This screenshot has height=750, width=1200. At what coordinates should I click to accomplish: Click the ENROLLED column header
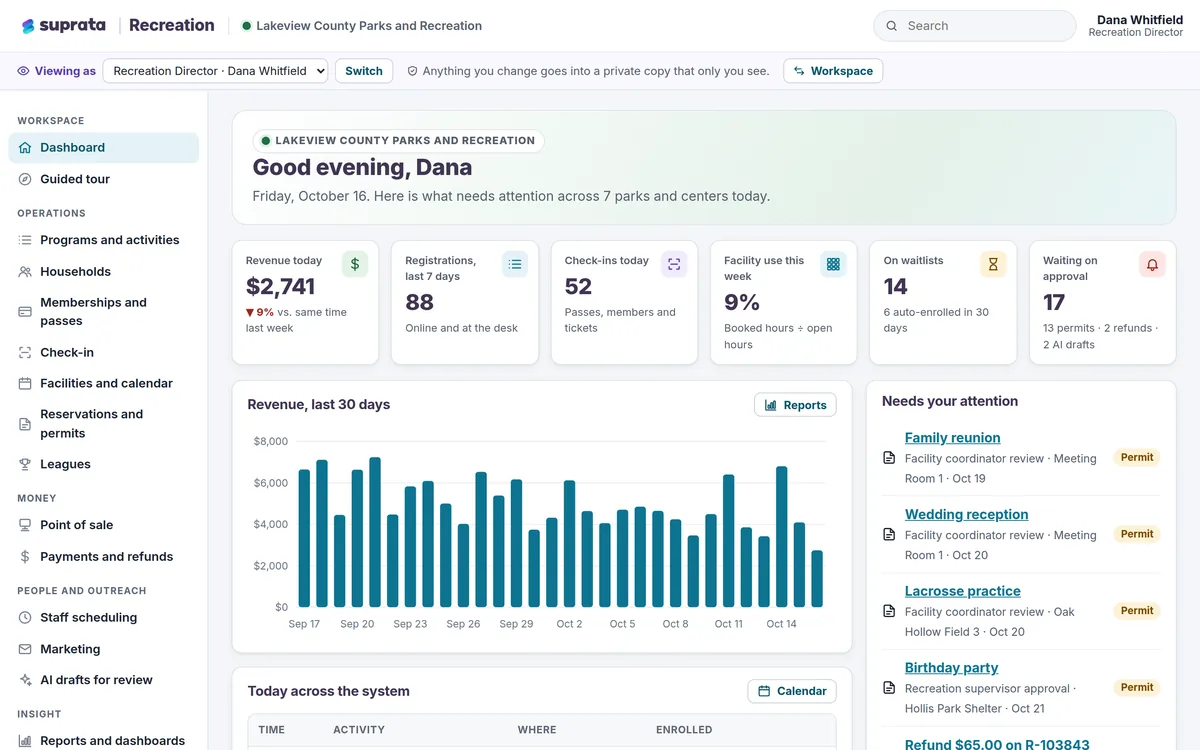684,730
